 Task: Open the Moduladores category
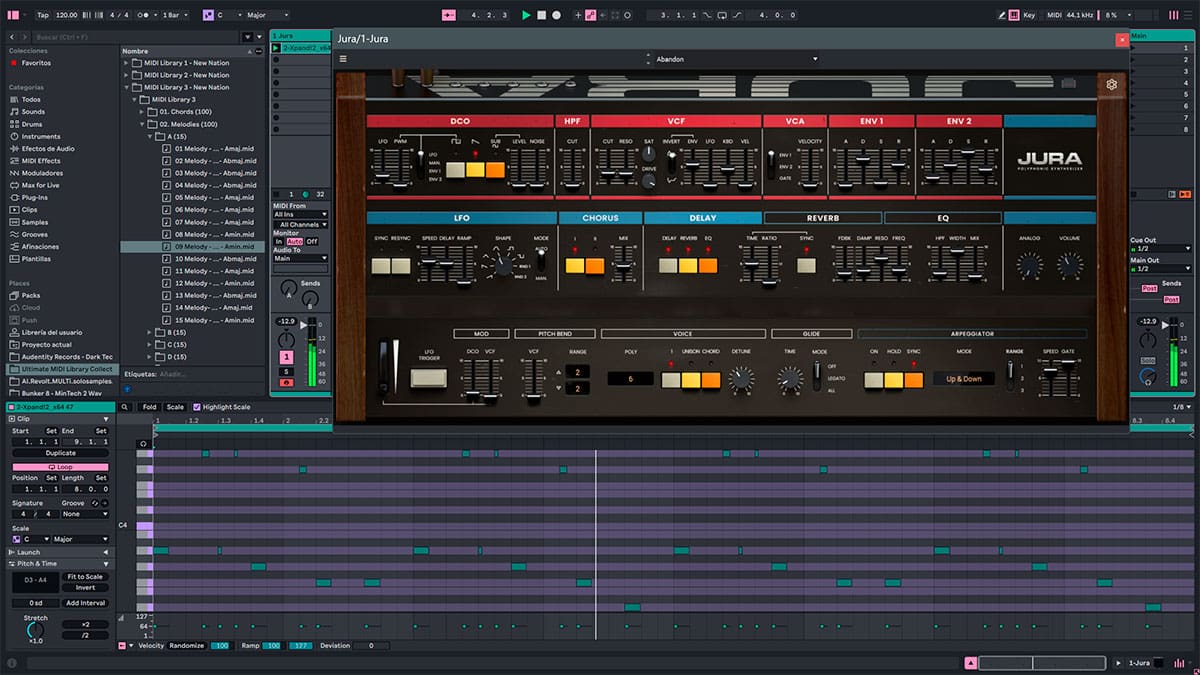(42, 173)
